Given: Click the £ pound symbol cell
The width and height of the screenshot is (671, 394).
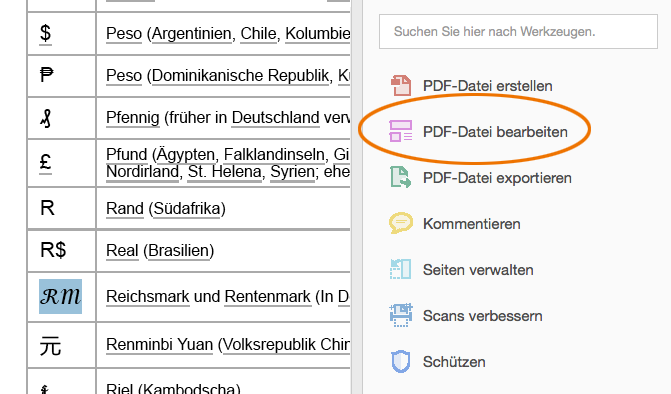Looking at the screenshot, I should point(62,163).
